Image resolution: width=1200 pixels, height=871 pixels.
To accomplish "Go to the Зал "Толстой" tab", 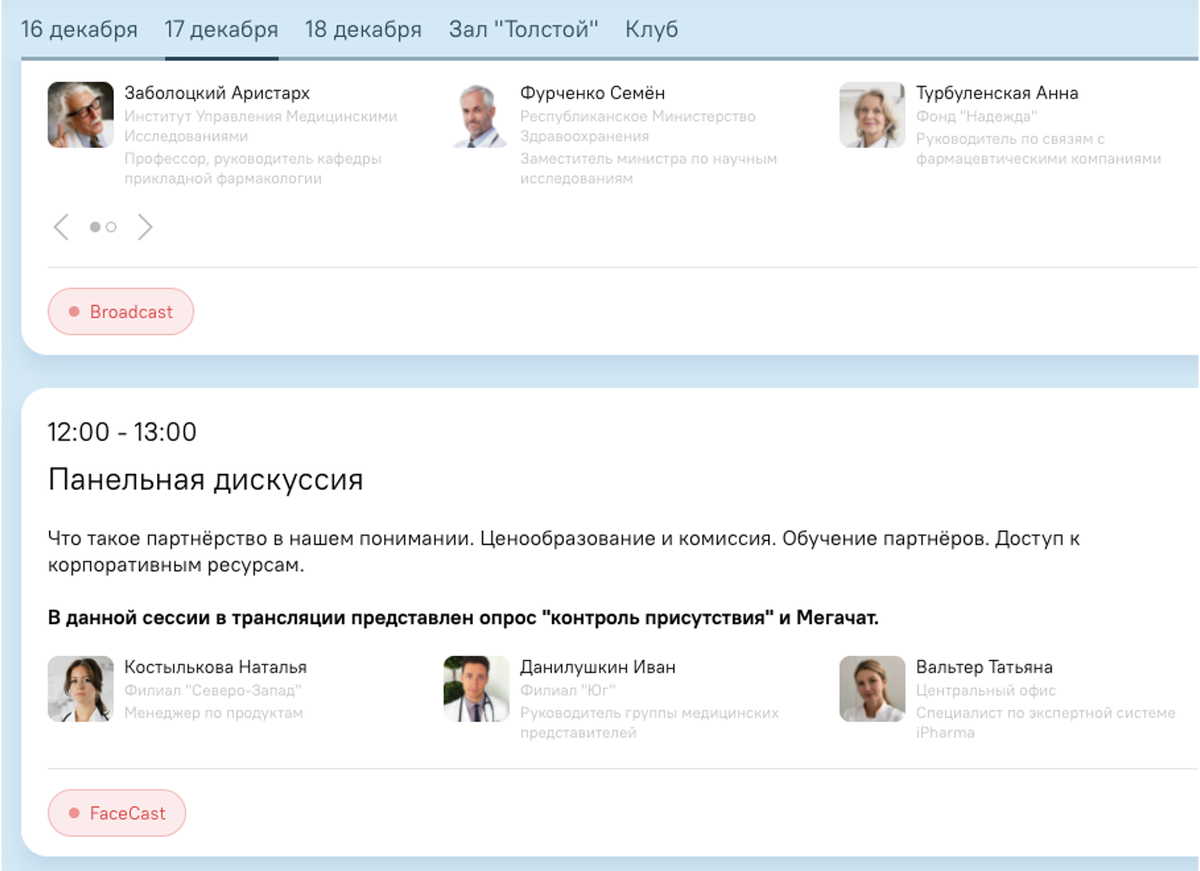I will point(523,29).
